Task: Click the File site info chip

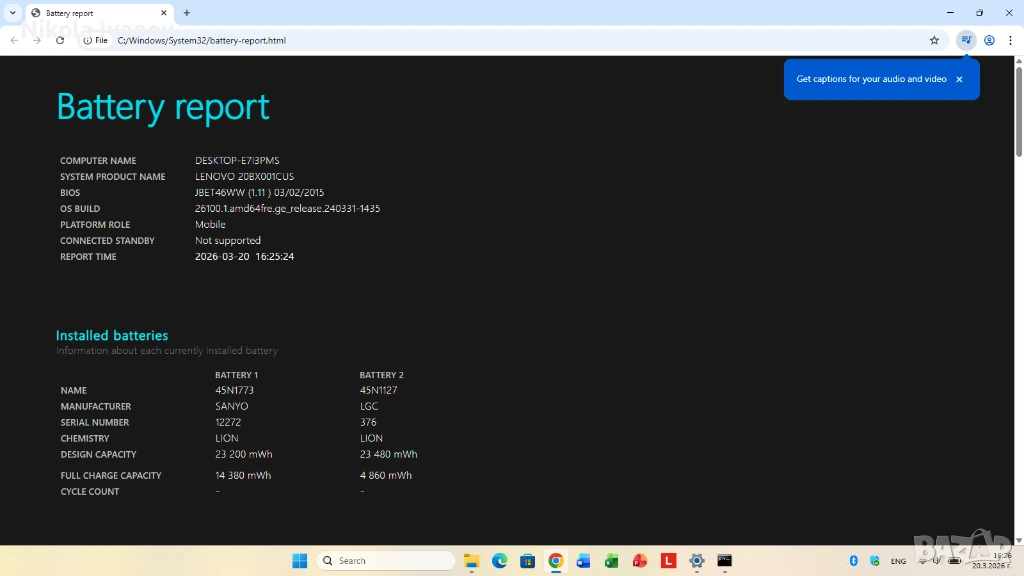Action: tap(95, 40)
